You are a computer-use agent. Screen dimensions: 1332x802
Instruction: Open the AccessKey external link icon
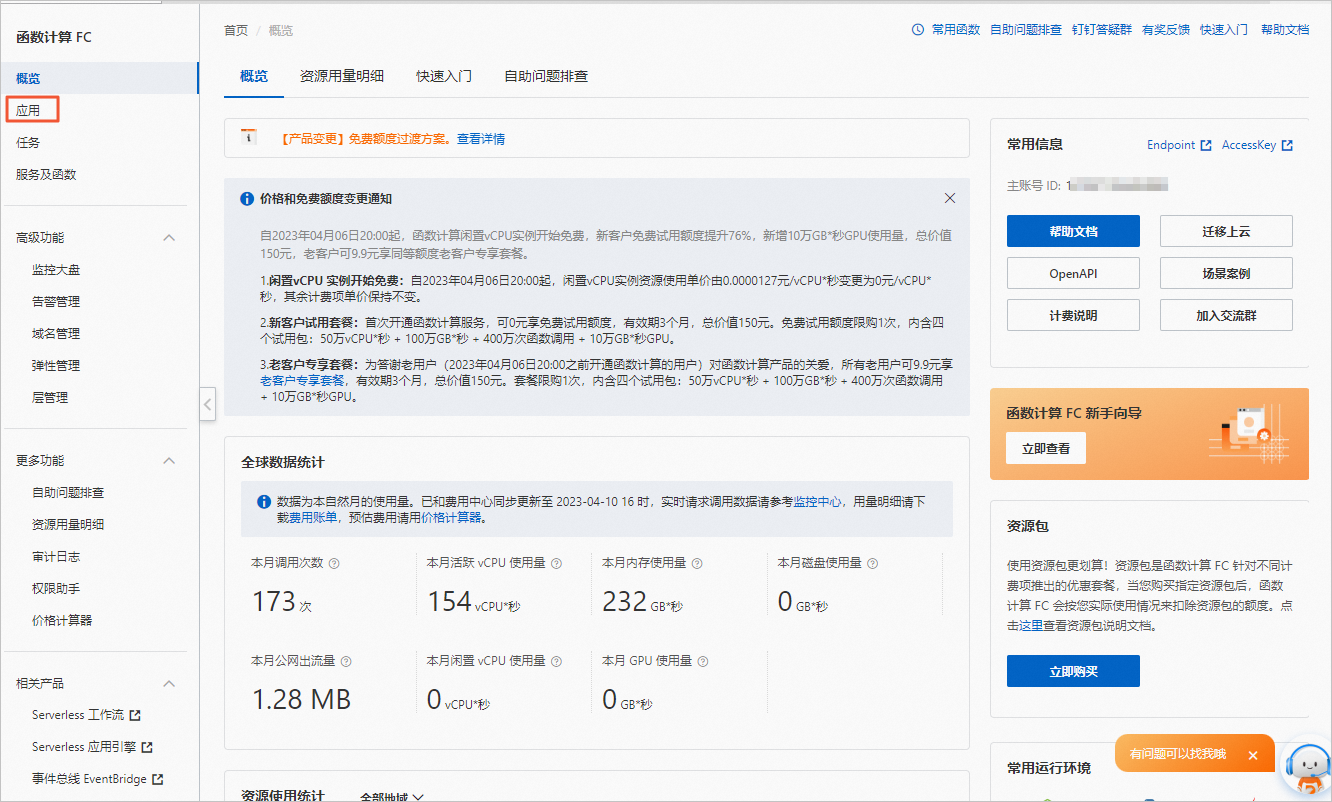coord(1287,146)
